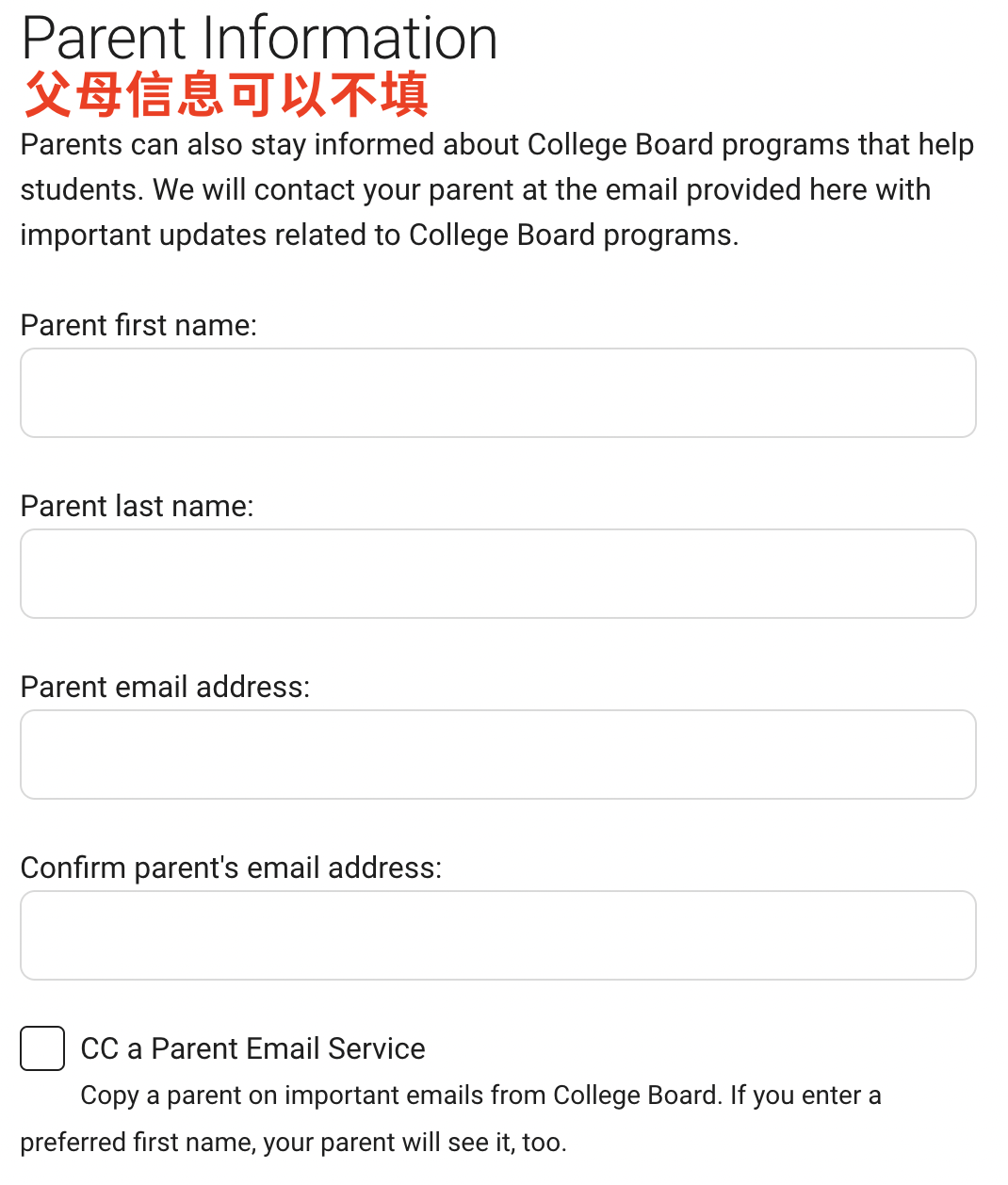The width and height of the screenshot is (1008, 1185).
Task: Click the 'Parent last name:' label
Action: 138,506
